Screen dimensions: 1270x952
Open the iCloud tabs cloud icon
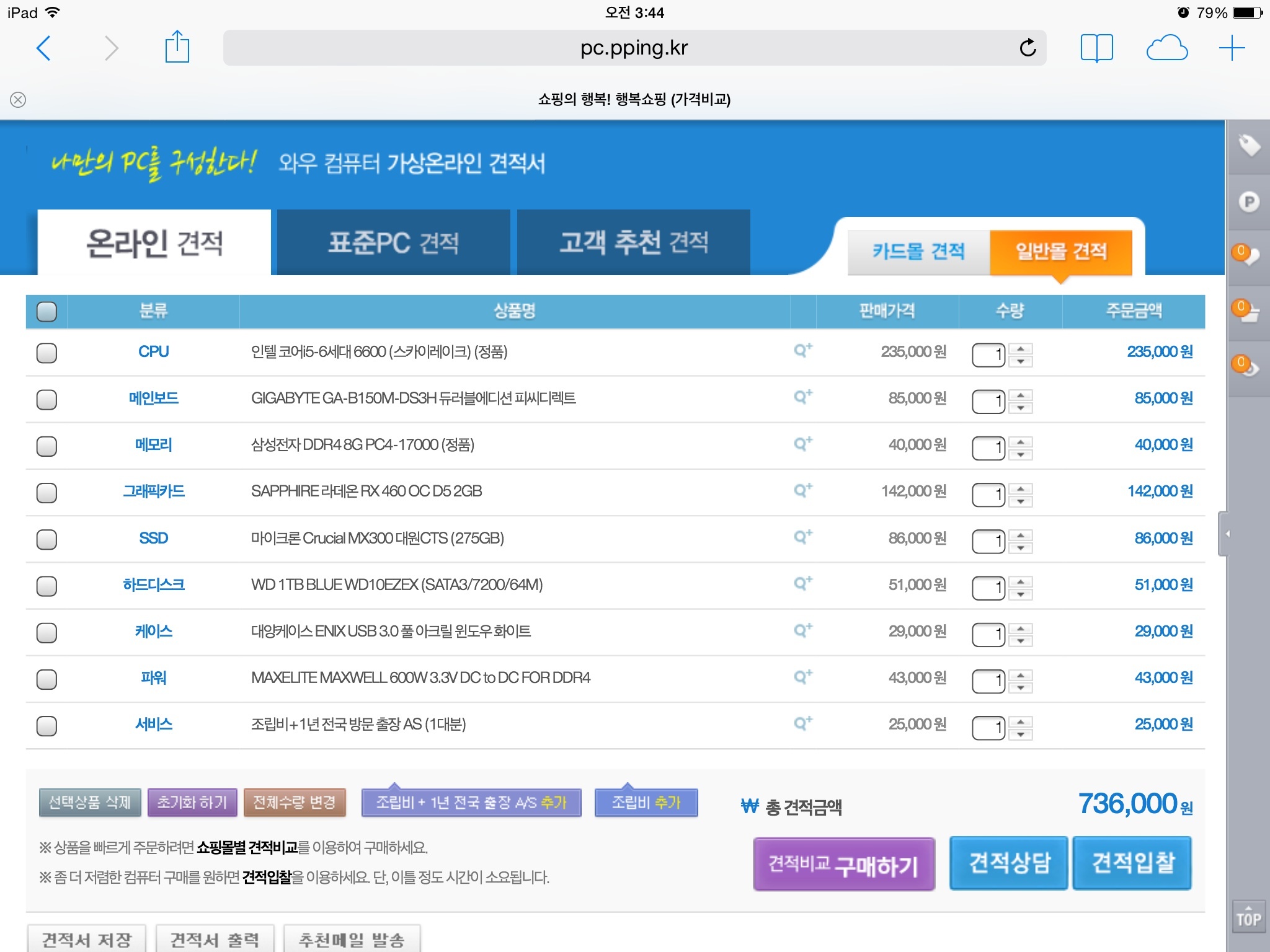pyautogui.click(x=1166, y=48)
